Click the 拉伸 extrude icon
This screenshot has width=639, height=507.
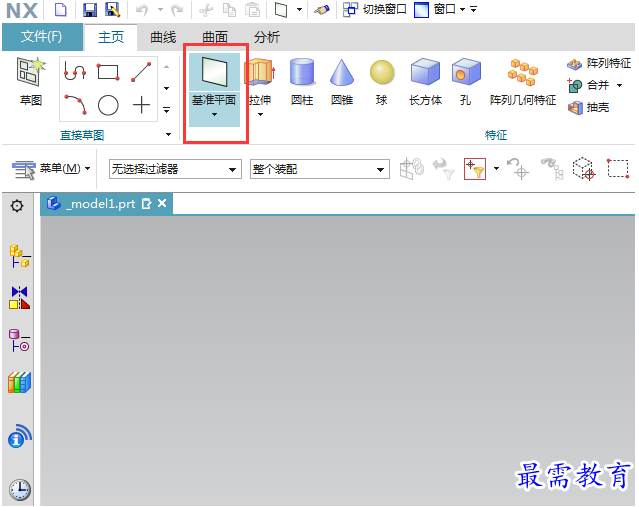click(260, 73)
